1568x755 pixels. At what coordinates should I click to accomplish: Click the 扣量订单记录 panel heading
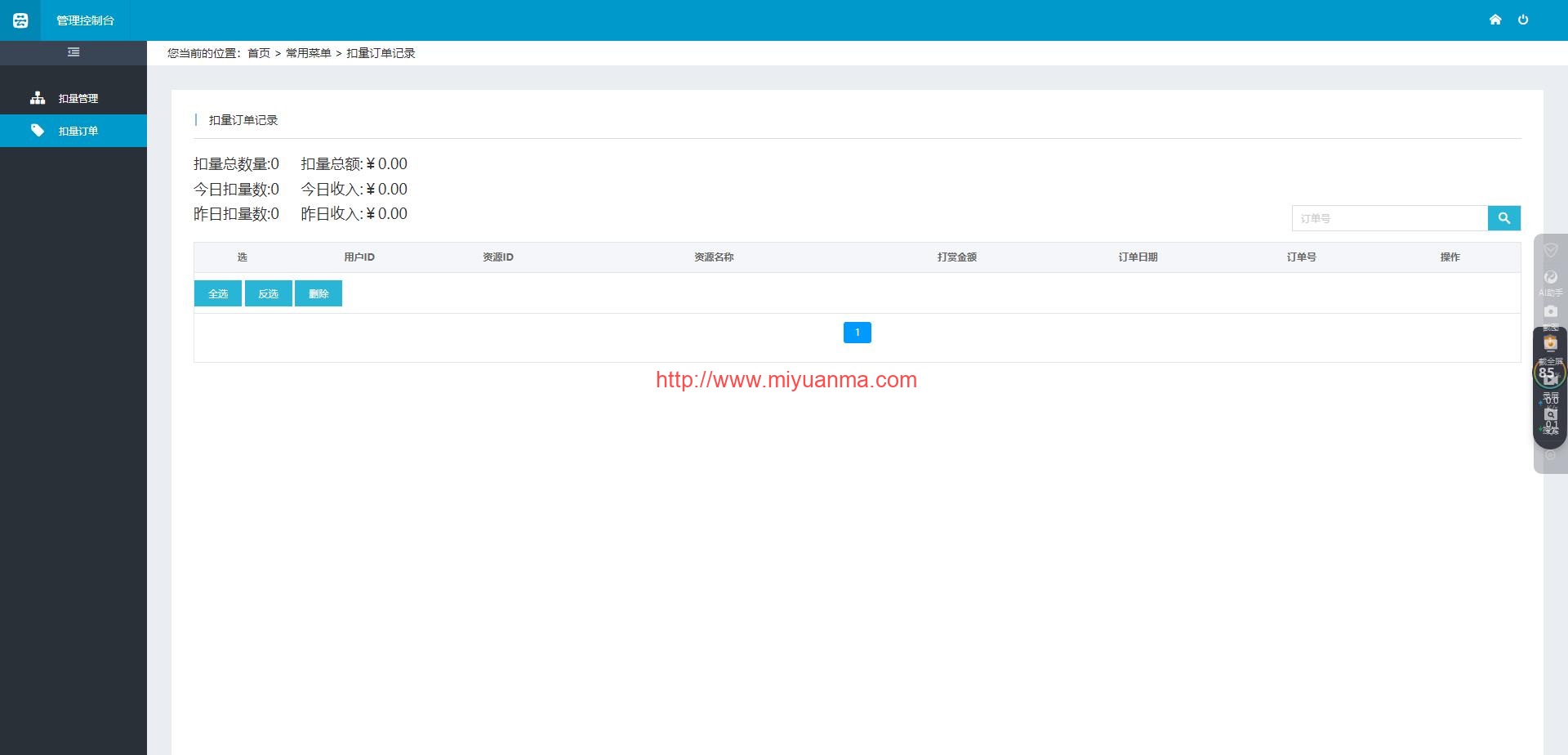243,120
